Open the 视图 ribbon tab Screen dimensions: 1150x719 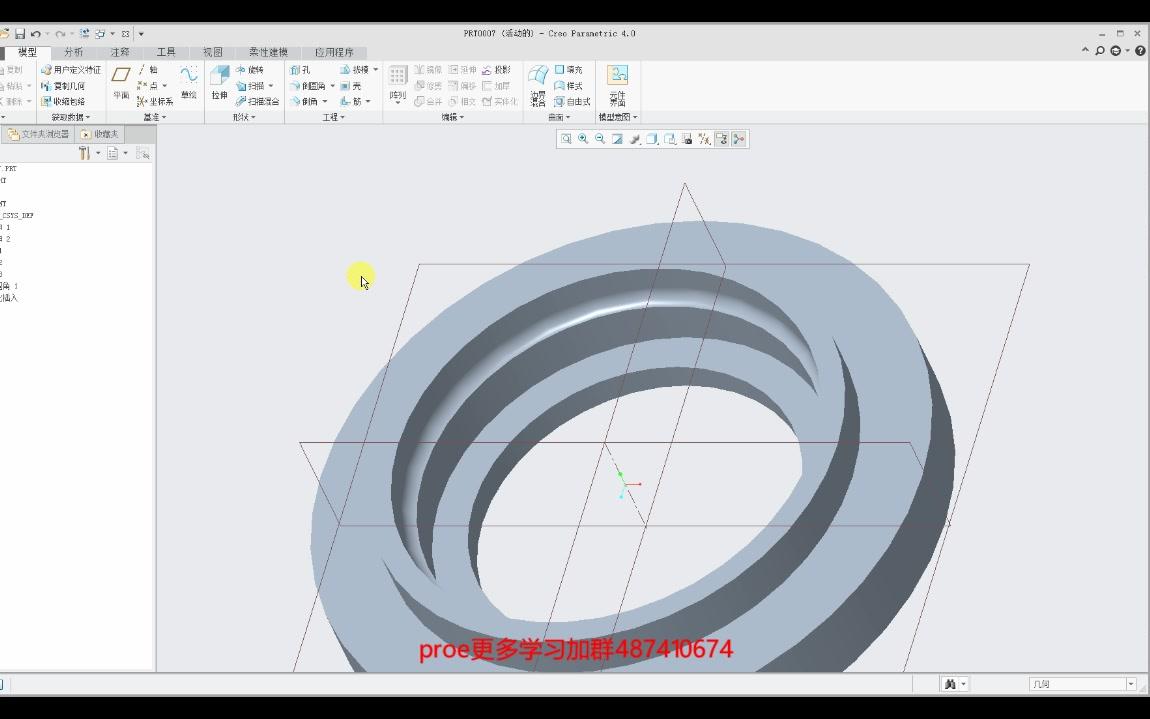[212, 52]
